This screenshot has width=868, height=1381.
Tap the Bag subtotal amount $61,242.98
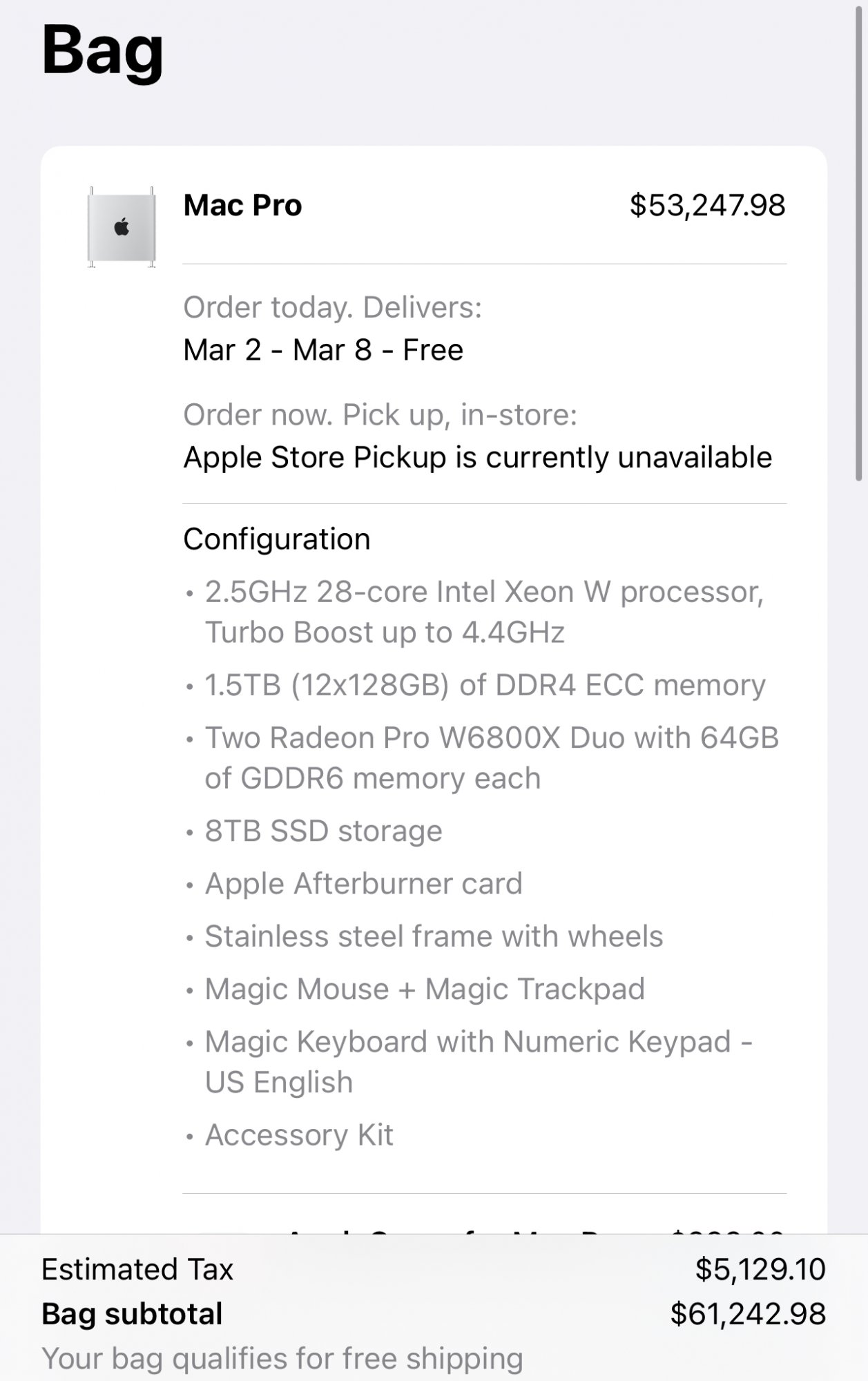click(747, 1314)
